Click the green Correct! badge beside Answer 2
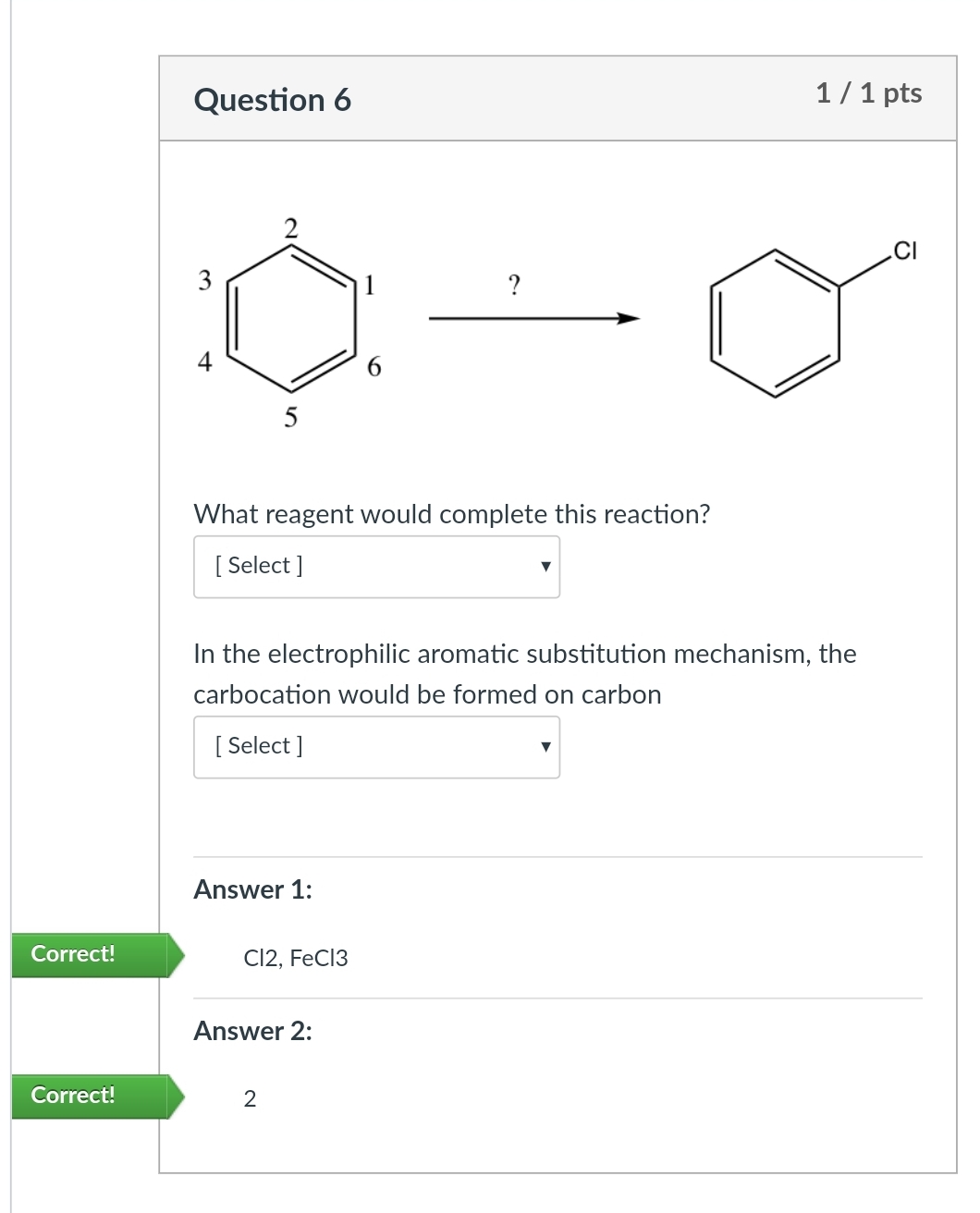 [x=74, y=1096]
